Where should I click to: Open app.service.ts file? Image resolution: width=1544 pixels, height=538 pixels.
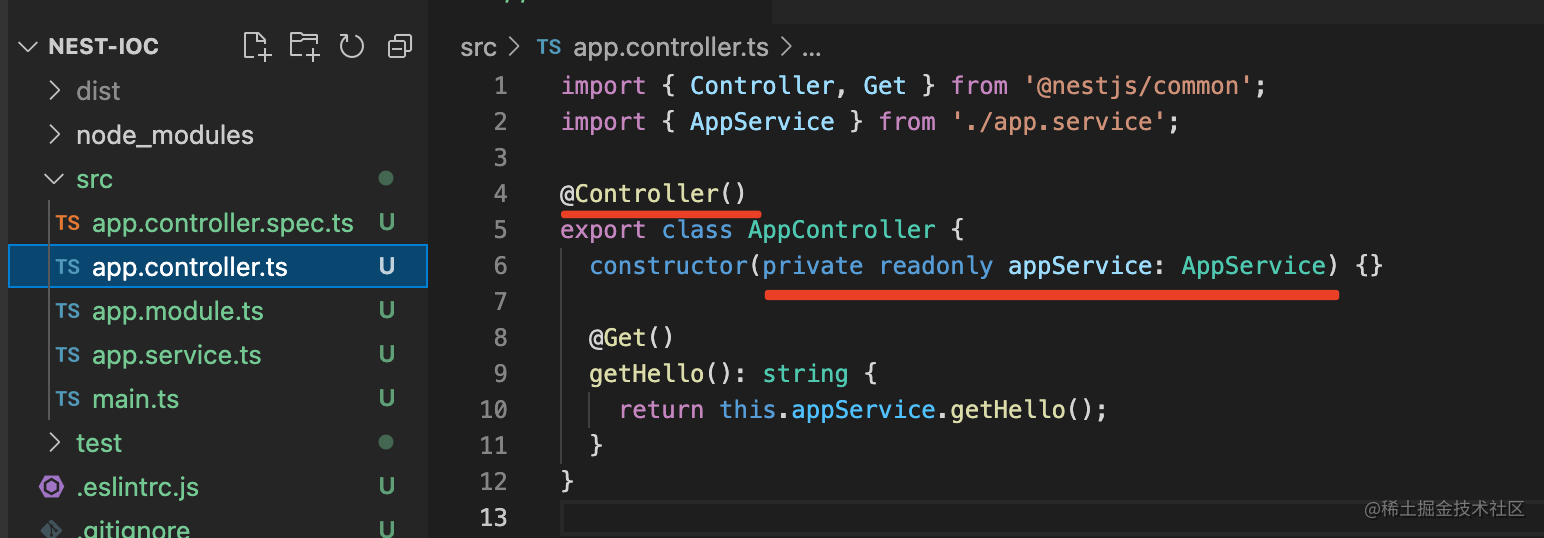(x=176, y=355)
